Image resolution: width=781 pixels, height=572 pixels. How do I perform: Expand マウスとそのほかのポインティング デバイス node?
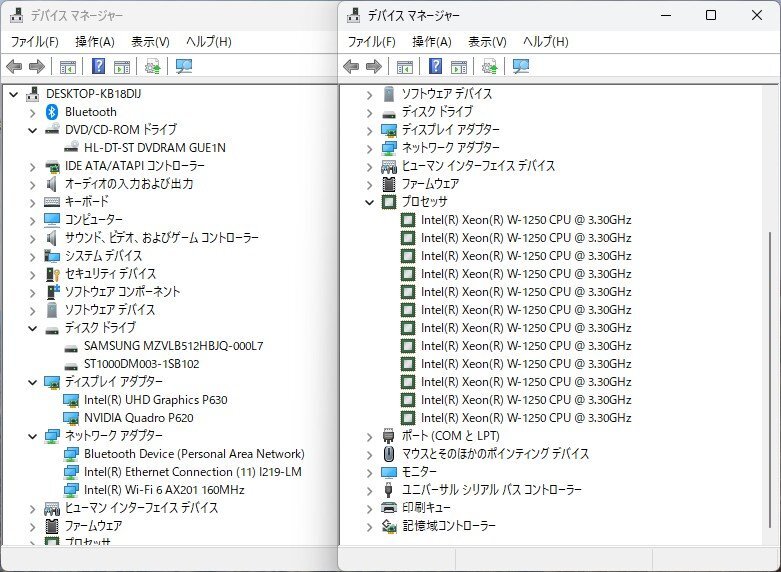(370, 455)
